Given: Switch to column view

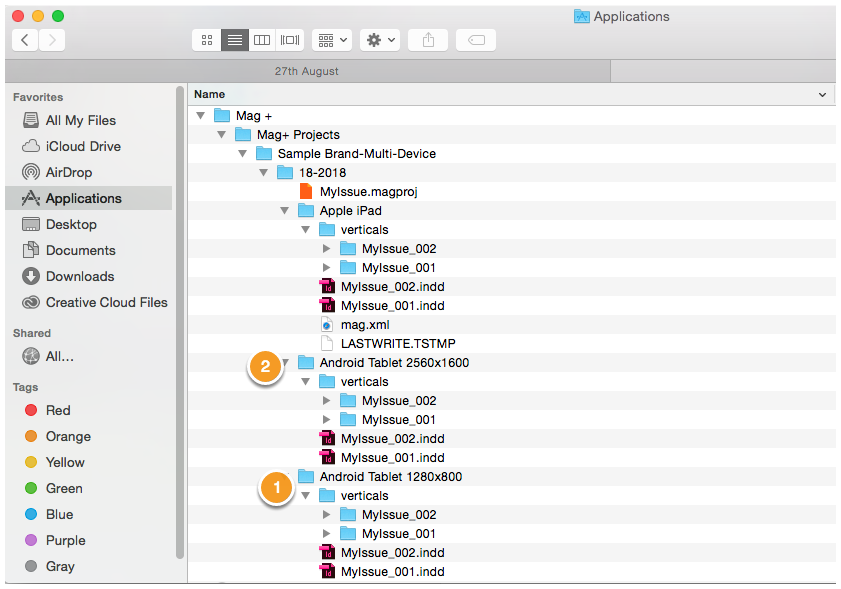Looking at the screenshot, I should point(262,40).
